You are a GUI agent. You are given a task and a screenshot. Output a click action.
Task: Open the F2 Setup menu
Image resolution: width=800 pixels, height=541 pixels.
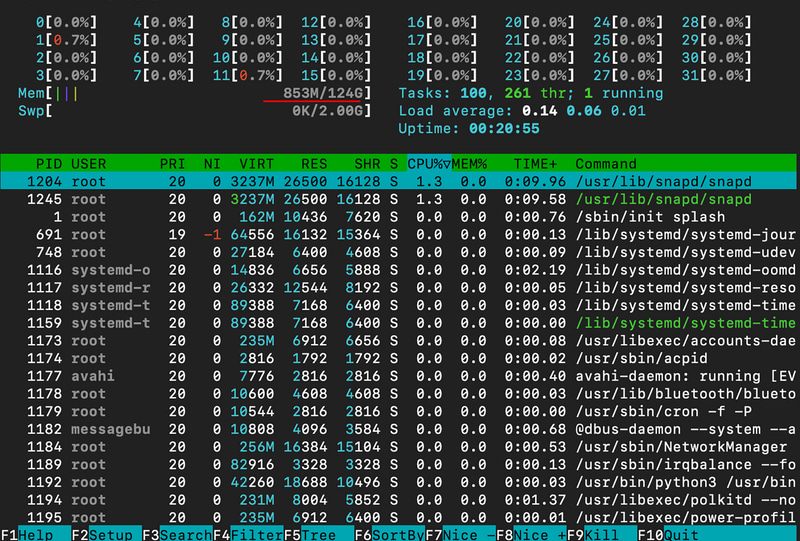coord(106,534)
